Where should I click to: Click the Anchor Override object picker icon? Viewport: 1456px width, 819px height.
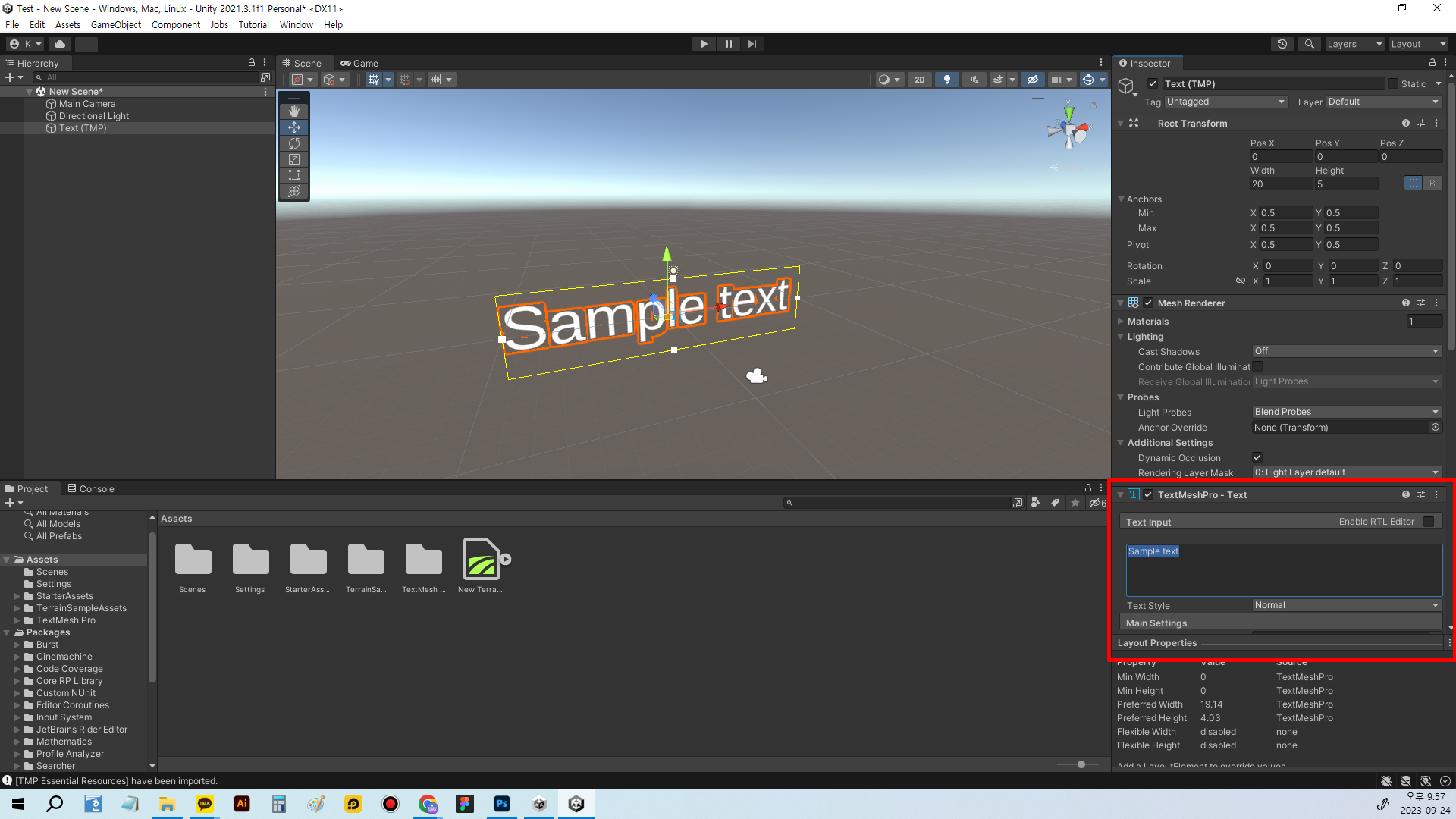(1436, 428)
